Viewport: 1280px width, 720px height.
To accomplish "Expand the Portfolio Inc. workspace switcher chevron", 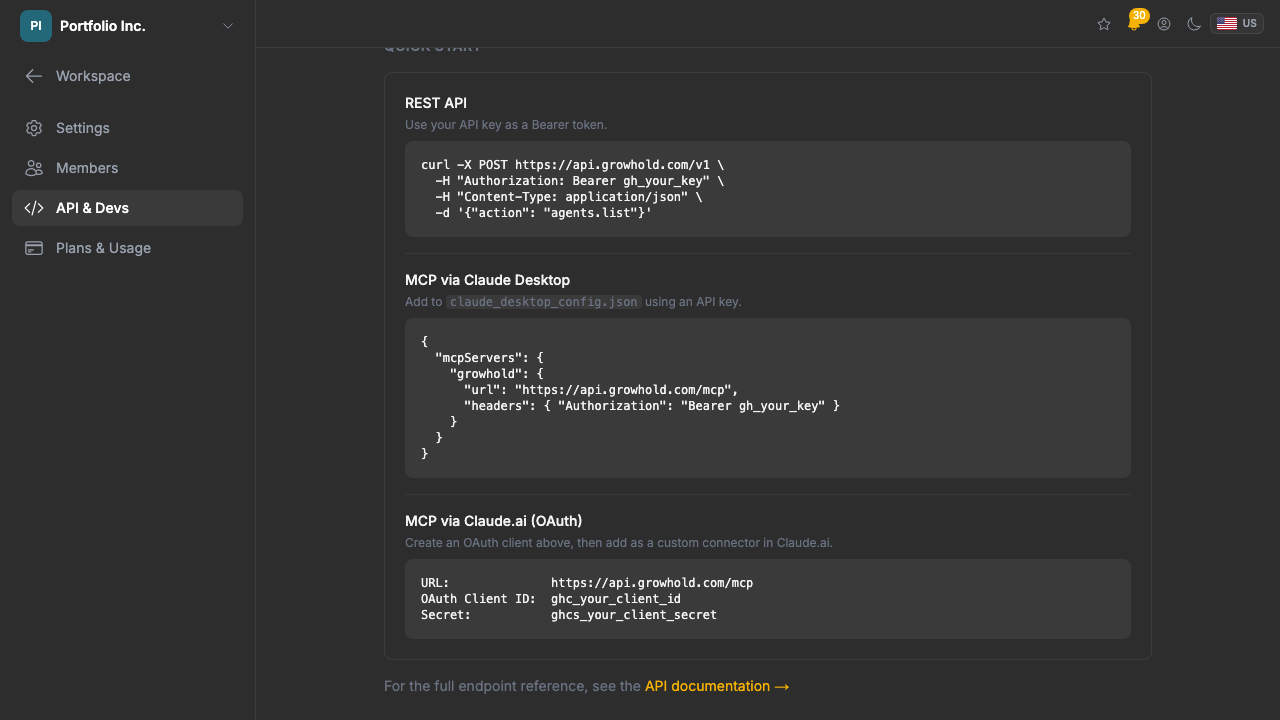I will (x=228, y=26).
